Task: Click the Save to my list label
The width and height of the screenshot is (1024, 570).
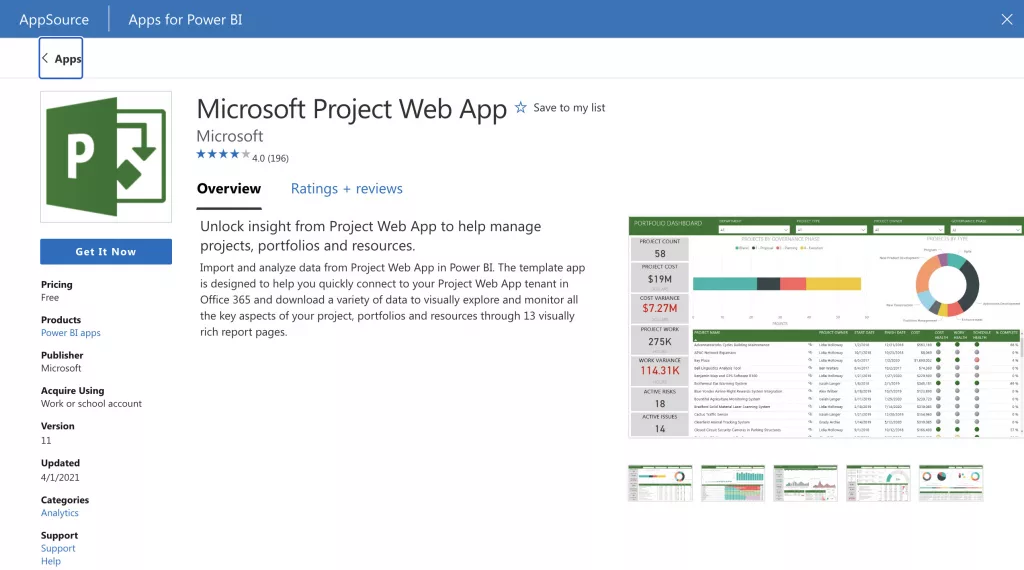Action: click(x=569, y=108)
